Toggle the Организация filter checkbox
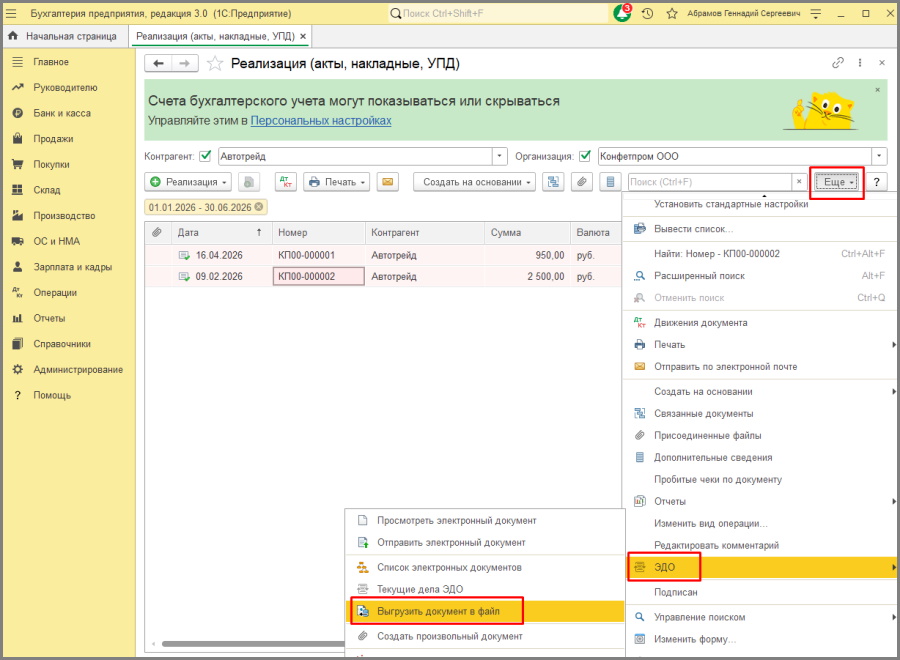 [x=585, y=156]
